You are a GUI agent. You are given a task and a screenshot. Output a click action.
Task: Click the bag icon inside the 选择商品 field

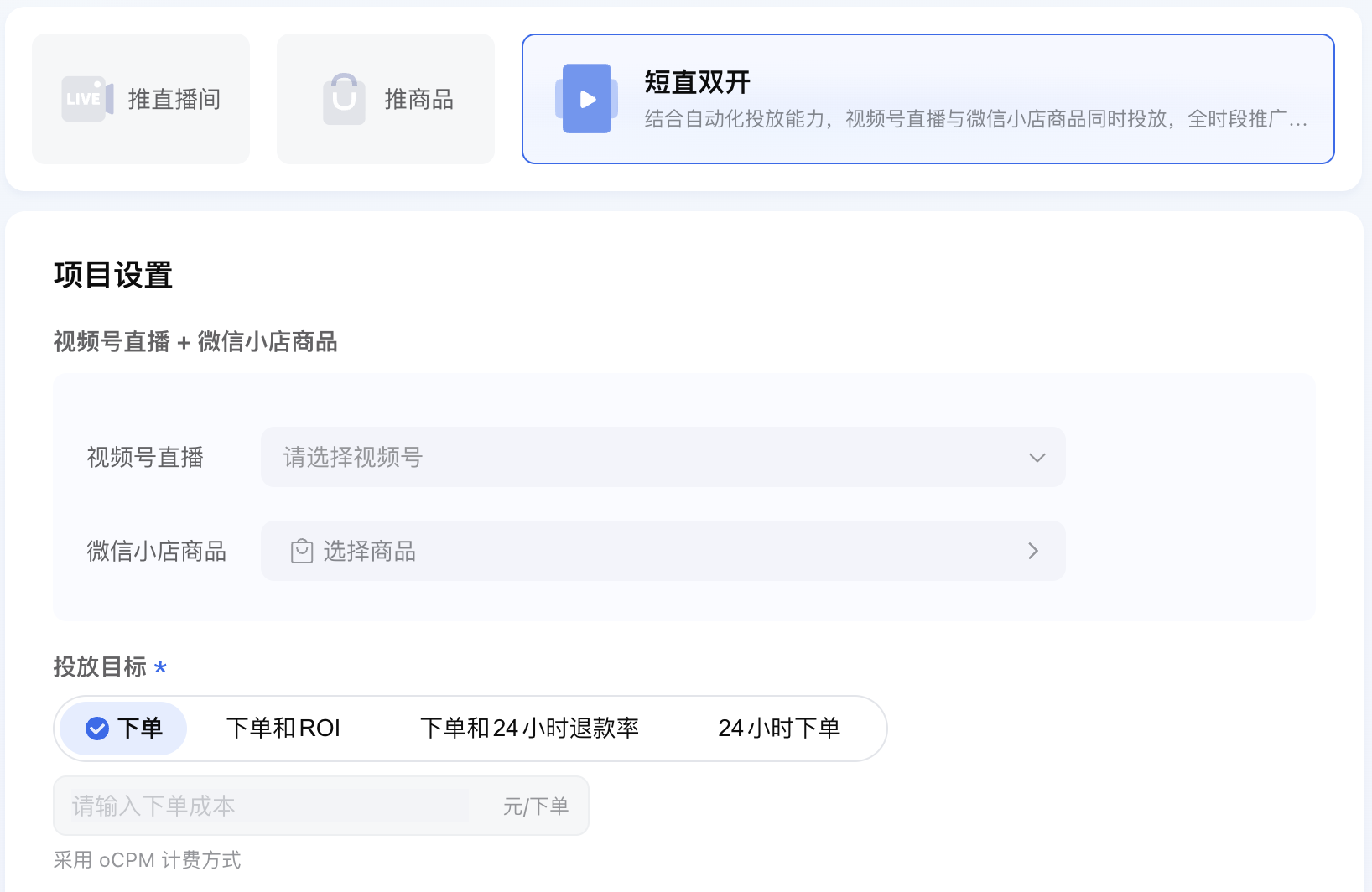click(301, 551)
